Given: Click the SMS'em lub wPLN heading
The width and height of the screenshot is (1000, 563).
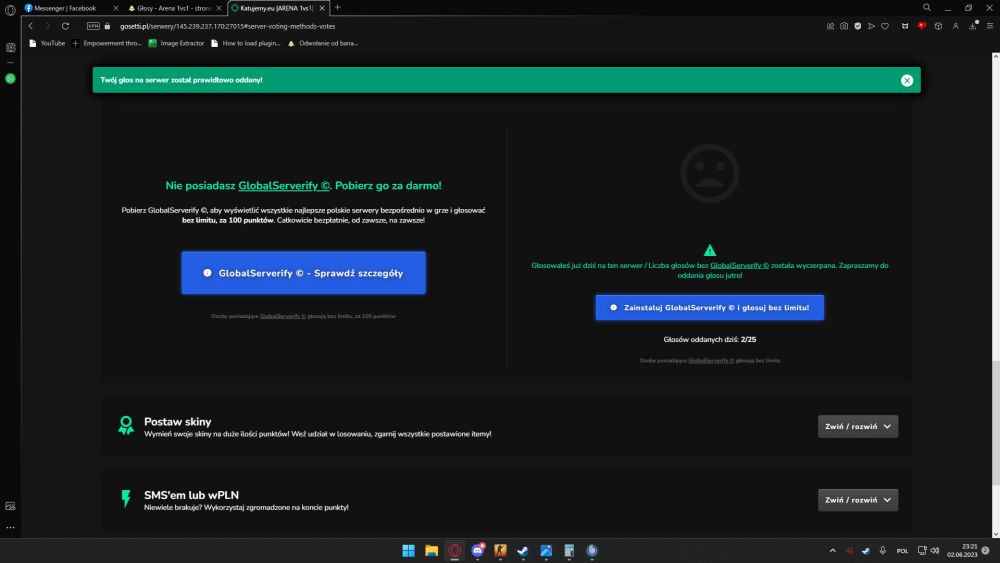Looking at the screenshot, I should pyautogui.click(x=191, y=495).
